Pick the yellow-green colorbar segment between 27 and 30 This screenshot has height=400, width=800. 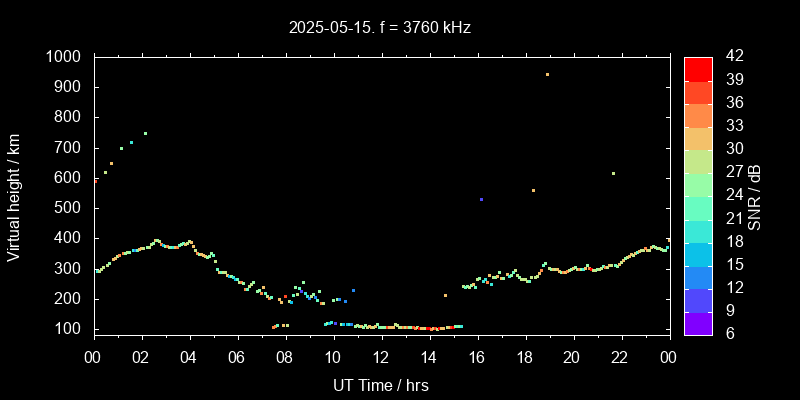click(x=698, y=161)
